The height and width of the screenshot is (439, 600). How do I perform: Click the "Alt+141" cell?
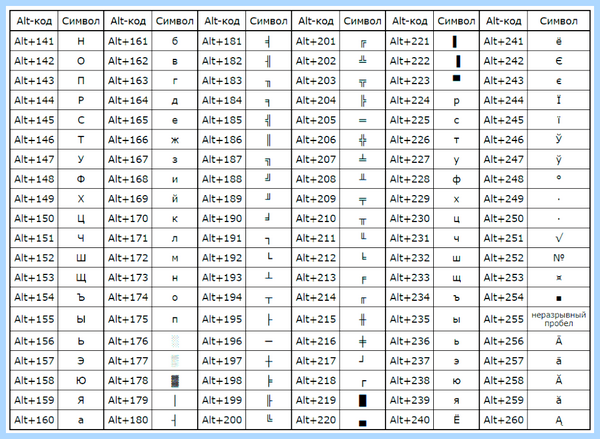(34, 41)
